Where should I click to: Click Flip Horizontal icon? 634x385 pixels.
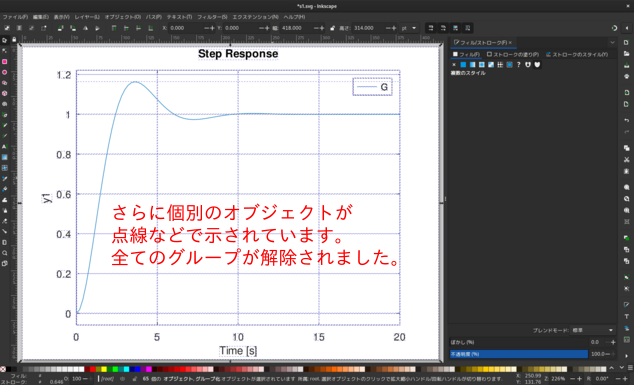click(85, 28)
